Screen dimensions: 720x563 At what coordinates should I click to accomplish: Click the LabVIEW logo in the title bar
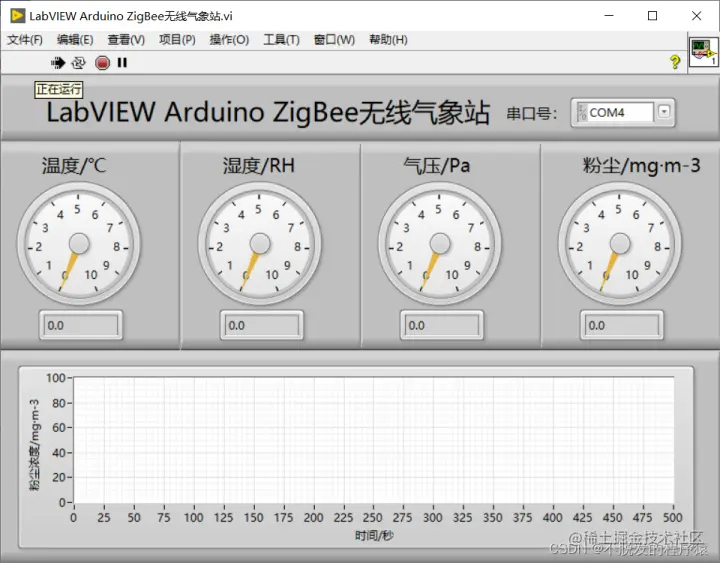point(17,16)
